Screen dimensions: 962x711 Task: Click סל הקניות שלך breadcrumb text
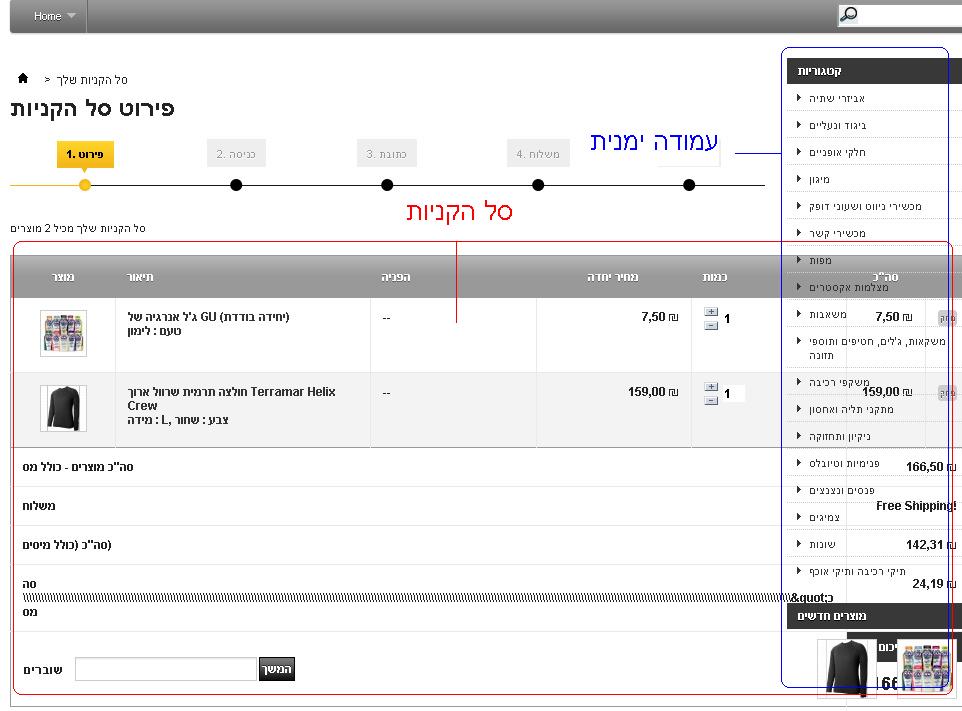click(92, 80)
